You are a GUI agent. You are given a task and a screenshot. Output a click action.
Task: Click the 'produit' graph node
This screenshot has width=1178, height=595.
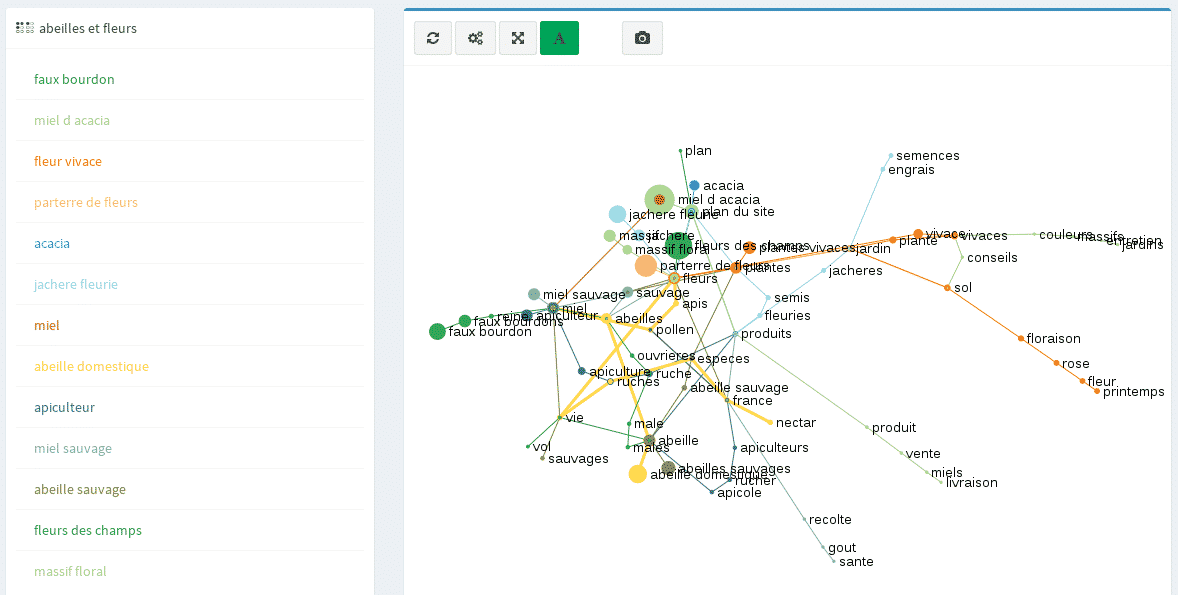pyautogui.click(x=866, y=427)
